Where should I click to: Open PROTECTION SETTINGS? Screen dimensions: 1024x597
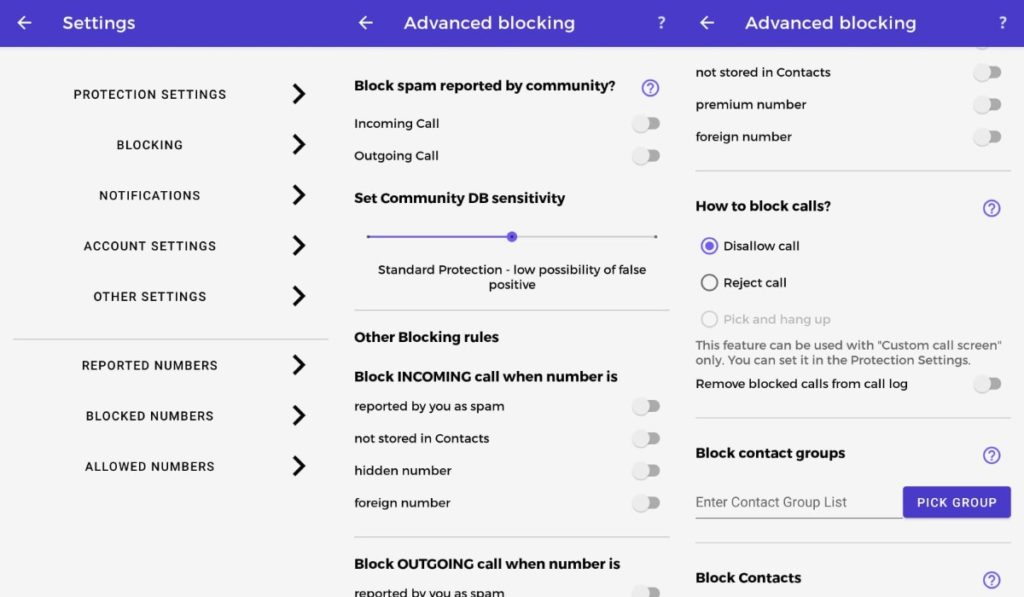click(x=149, y=94)
